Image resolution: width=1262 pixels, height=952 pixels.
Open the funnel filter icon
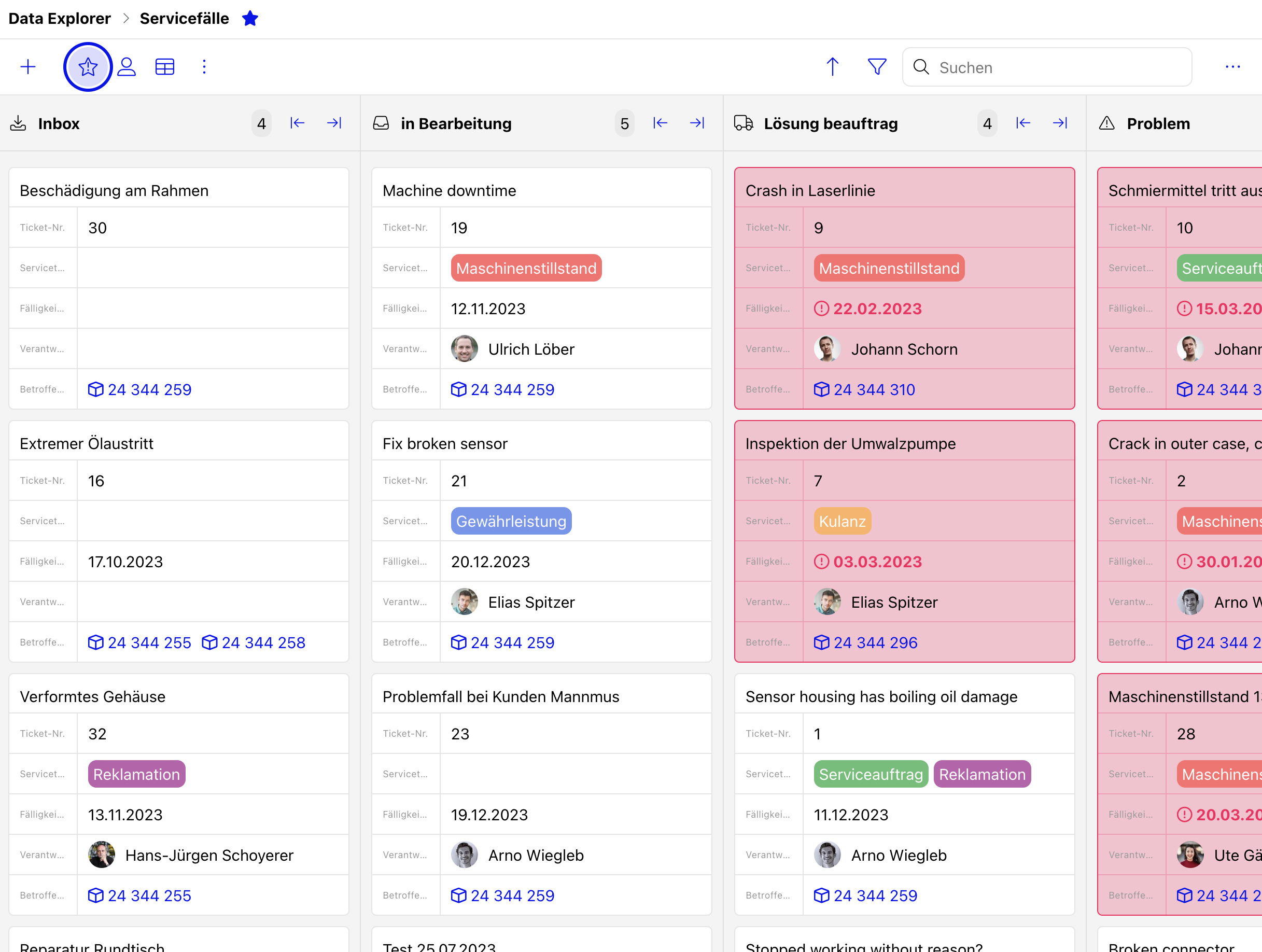click(x=877, y=67)
